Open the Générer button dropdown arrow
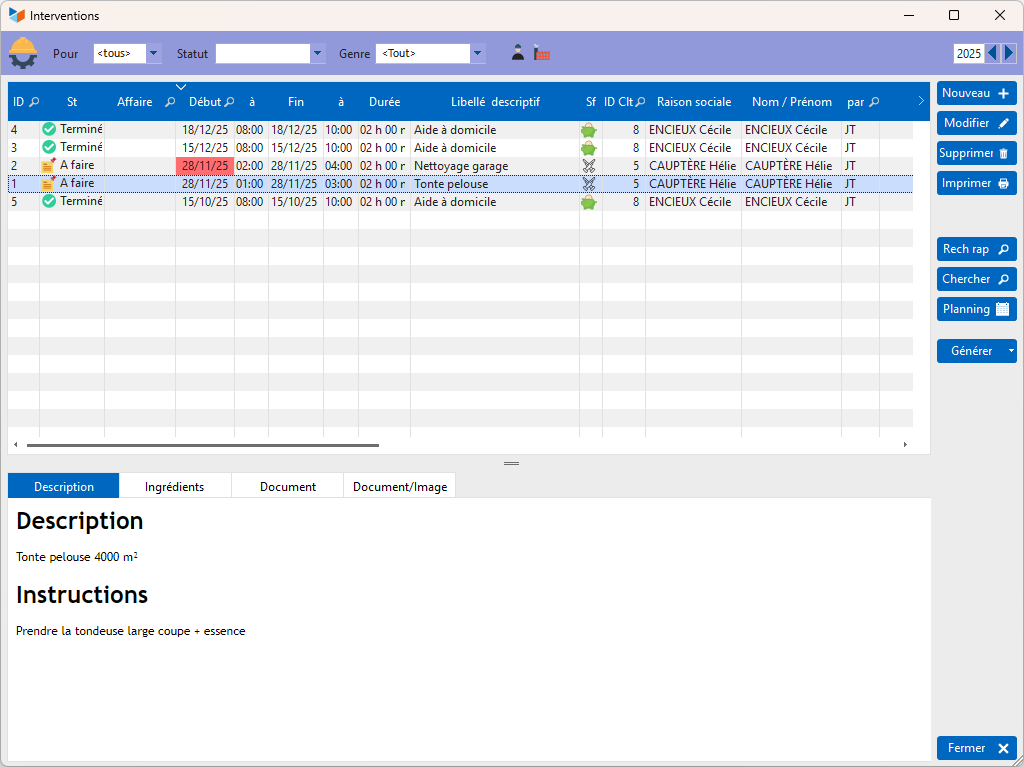This screenshot has height=767, width=1024. click(1011, 351)
